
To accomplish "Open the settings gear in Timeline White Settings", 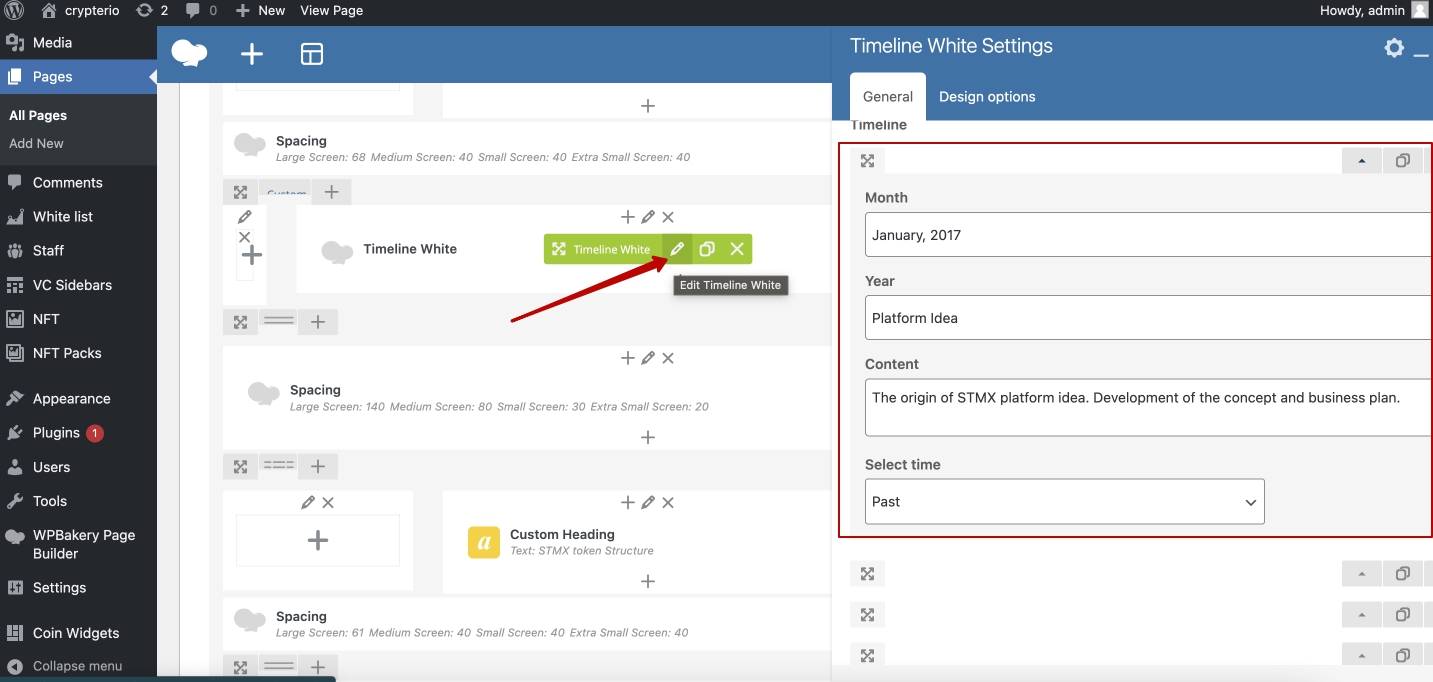I will tap(1394, 48).
